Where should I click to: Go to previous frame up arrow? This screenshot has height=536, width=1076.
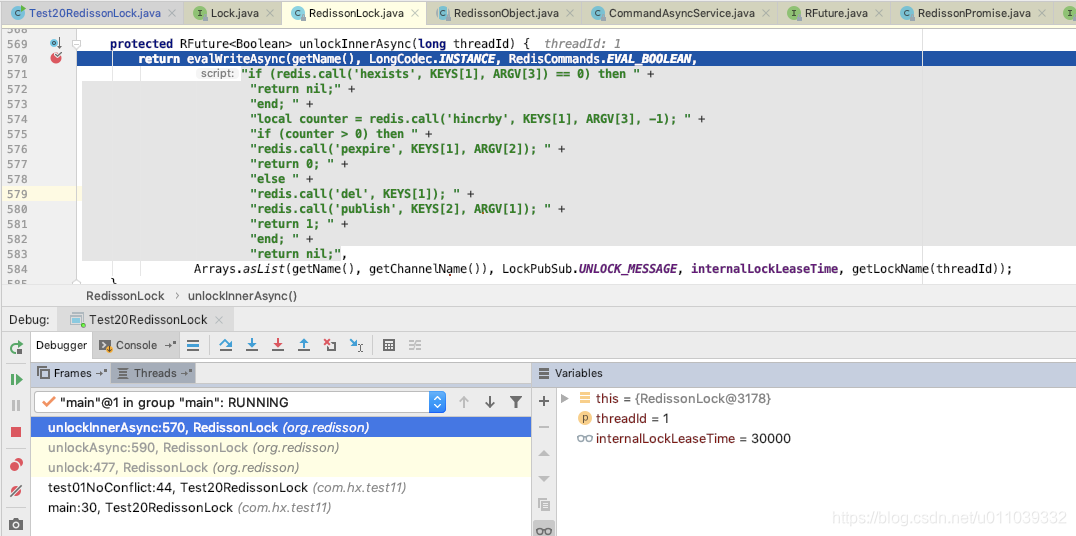click(x=464, y=402)
